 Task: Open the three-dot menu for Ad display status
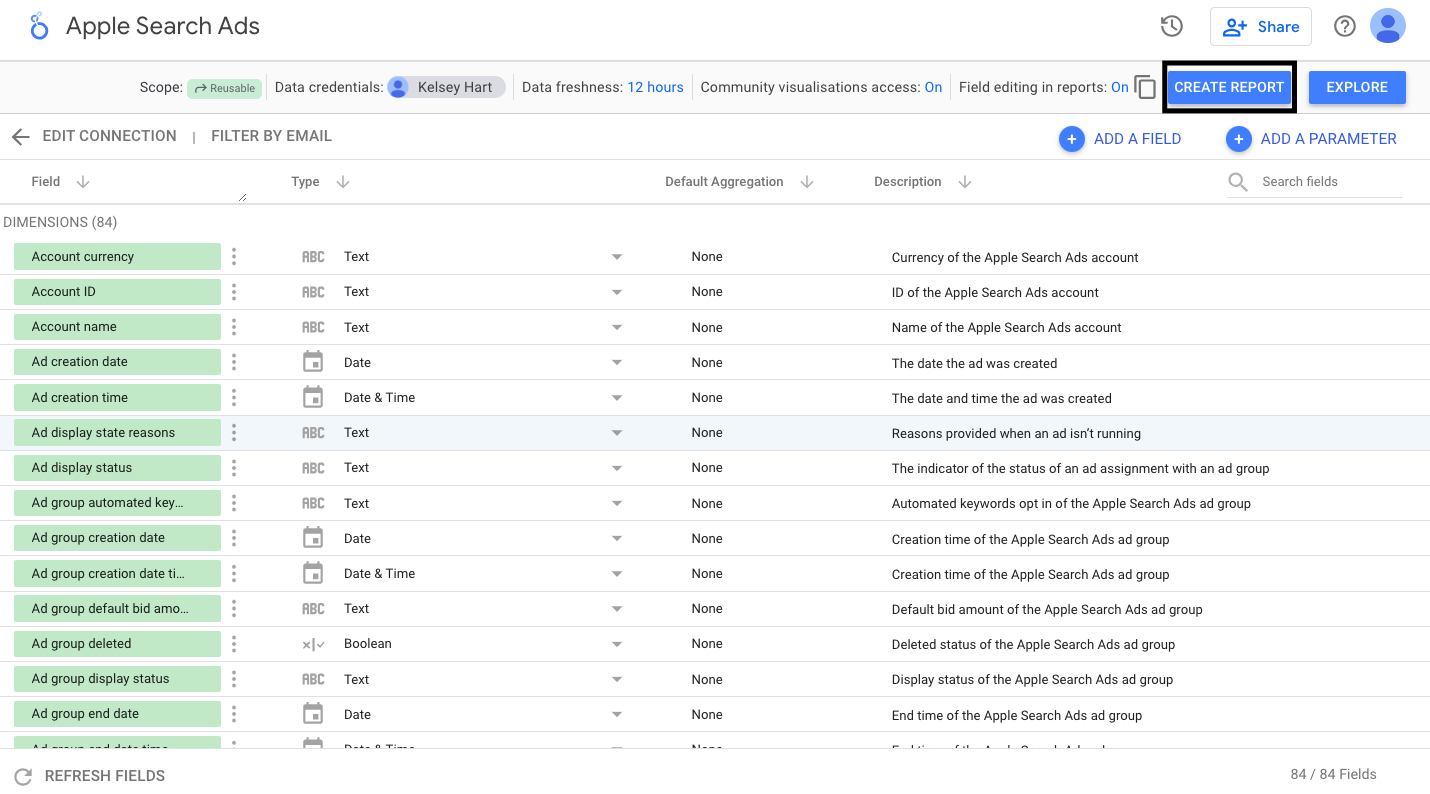[234, 468]
